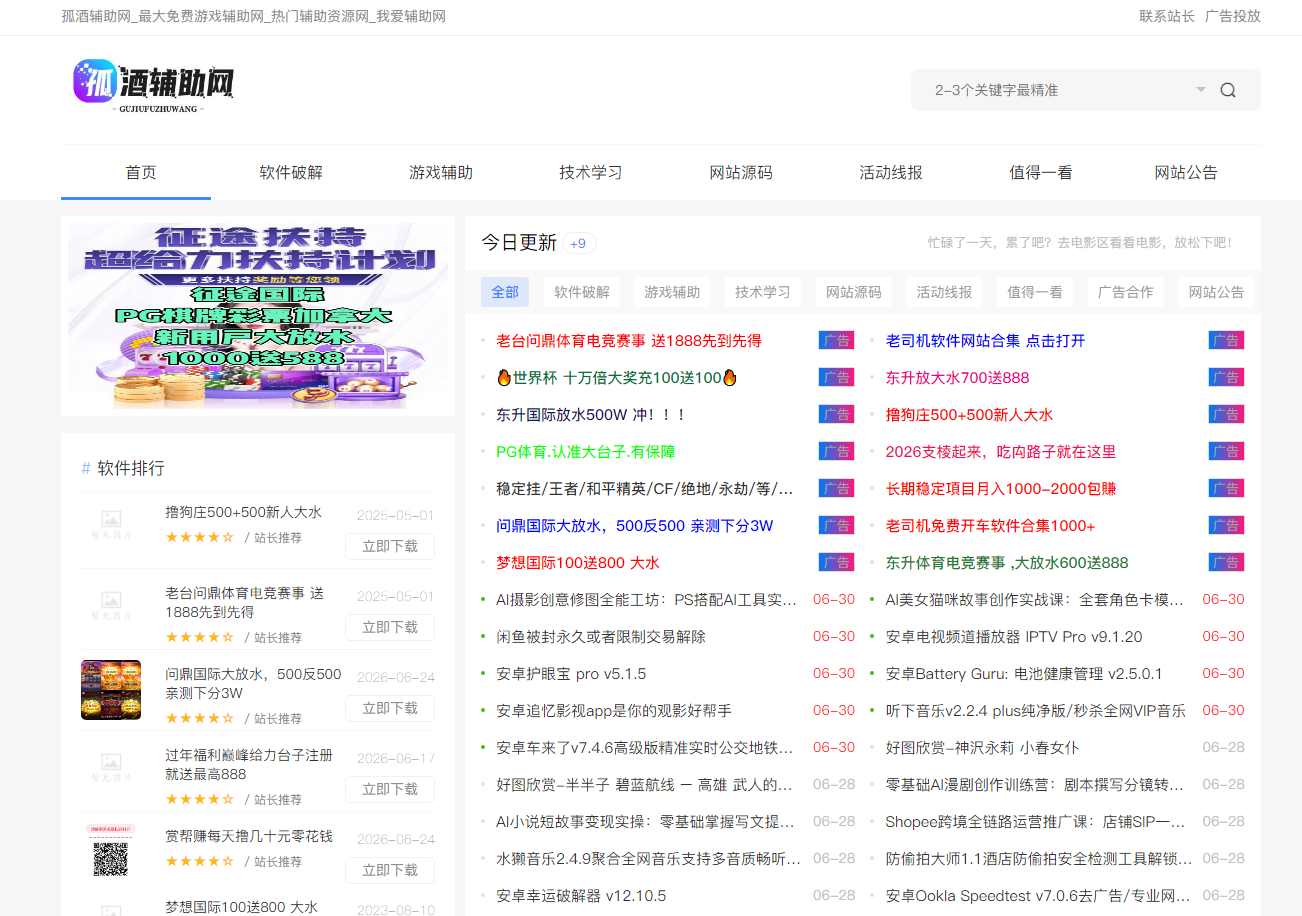Select the 活动线报 filter tab under 今日更新

(x=944, y=292)
